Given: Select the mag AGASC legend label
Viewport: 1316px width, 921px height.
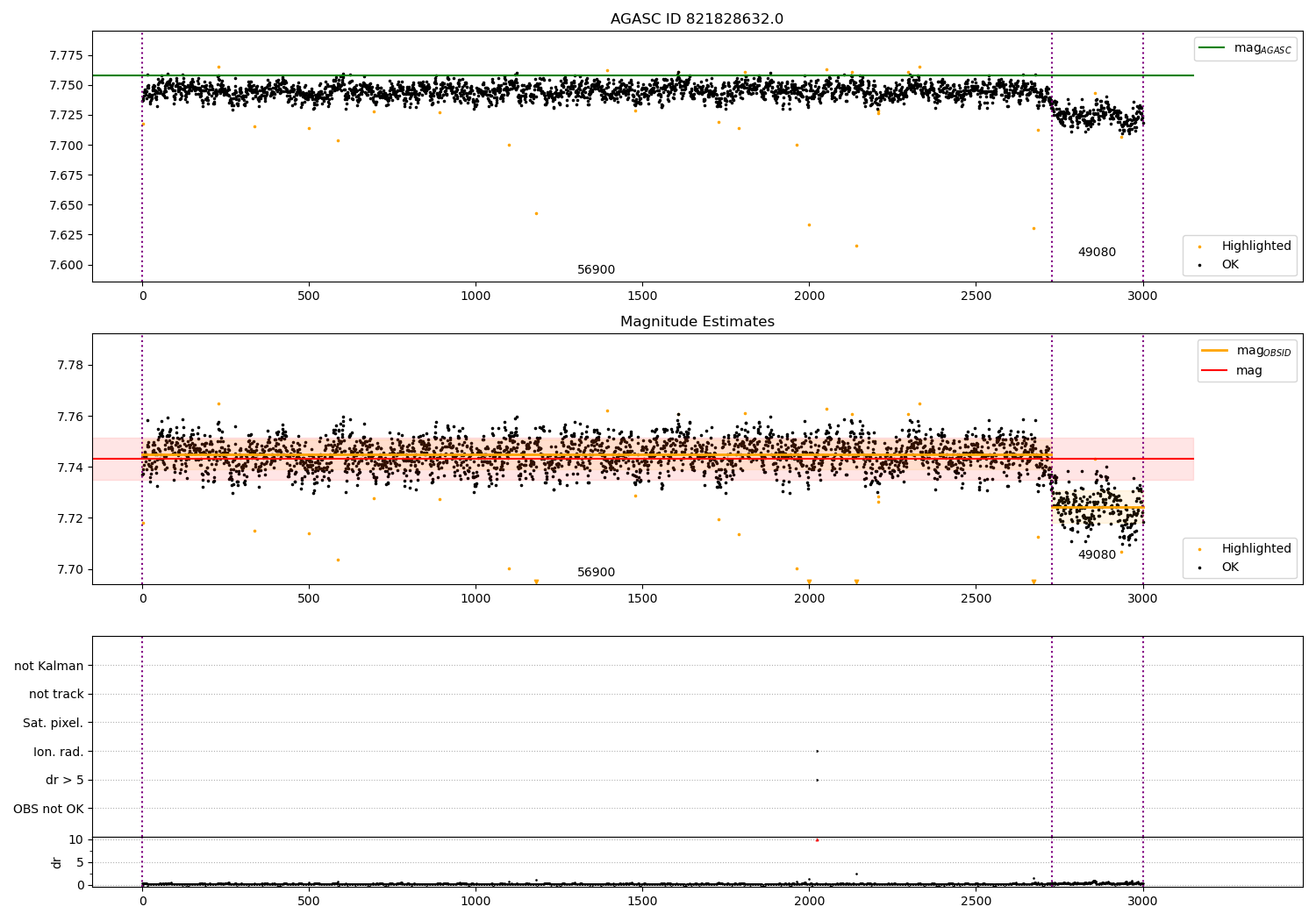Looking at the screenshot, I should (1262, 48).
